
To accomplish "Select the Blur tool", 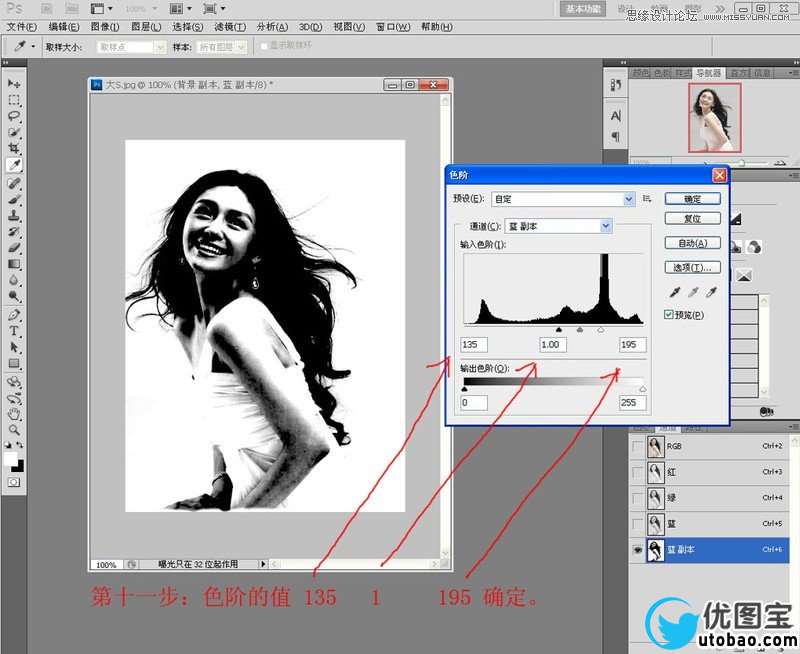I will point(14,281).
